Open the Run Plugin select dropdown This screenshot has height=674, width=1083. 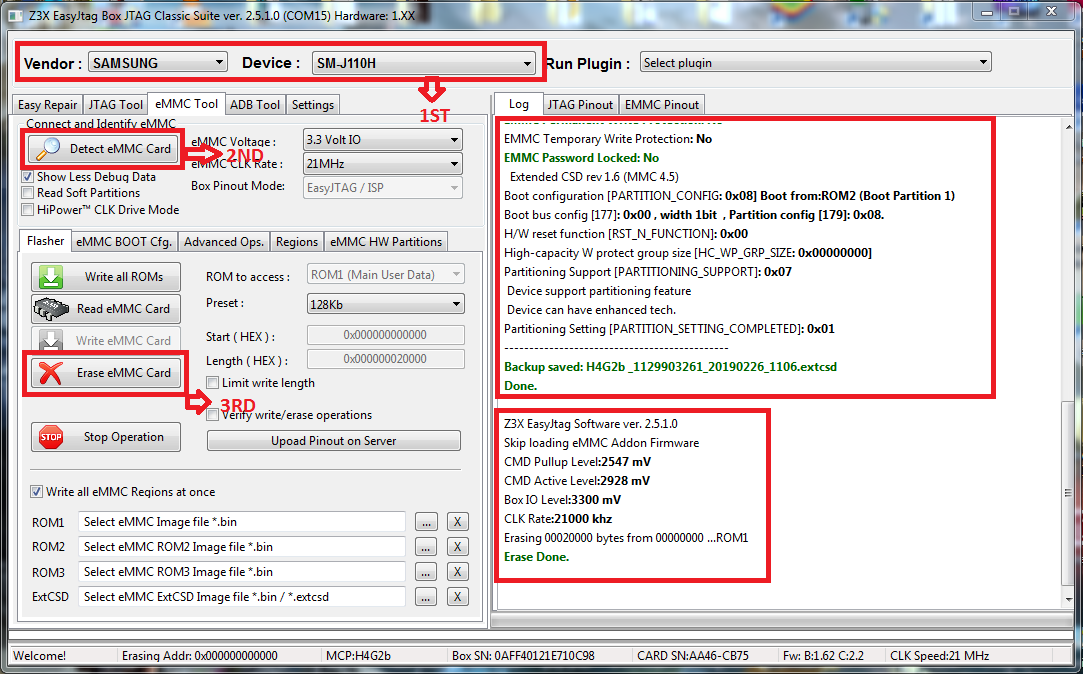816,62
